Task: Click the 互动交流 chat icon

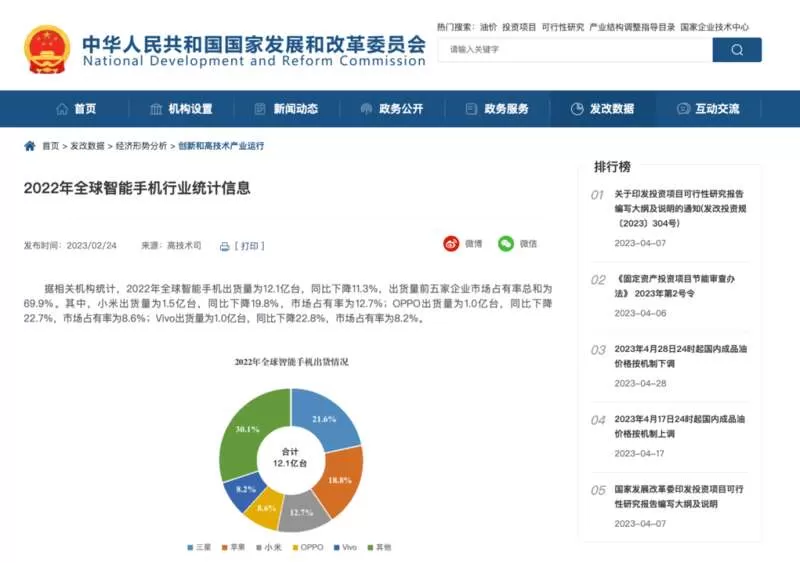Action: 683,109
